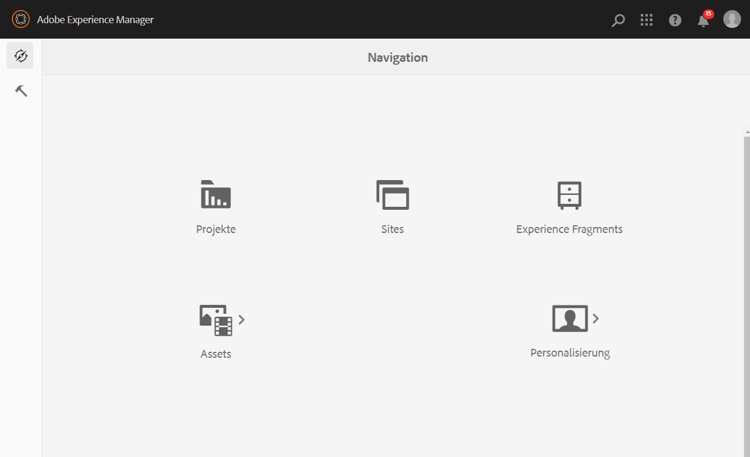
Task: Click the Adobe Experience Manager logo icon
Action: click(x=21, y=19)
